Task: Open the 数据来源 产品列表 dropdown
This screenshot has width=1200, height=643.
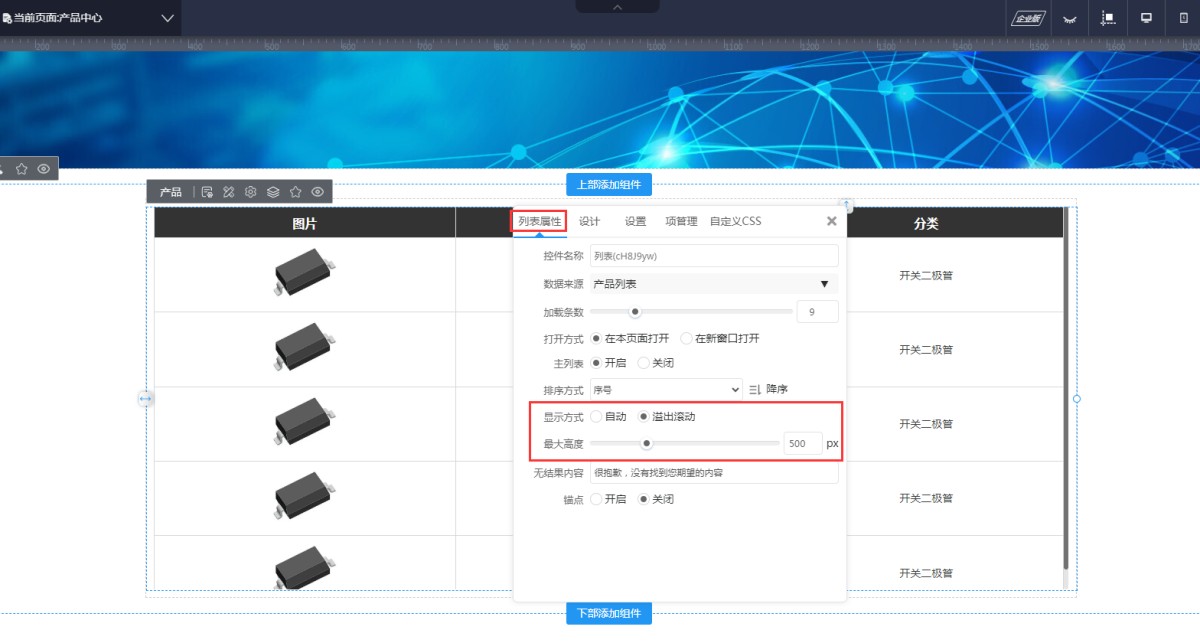Action: click(714, 284)
